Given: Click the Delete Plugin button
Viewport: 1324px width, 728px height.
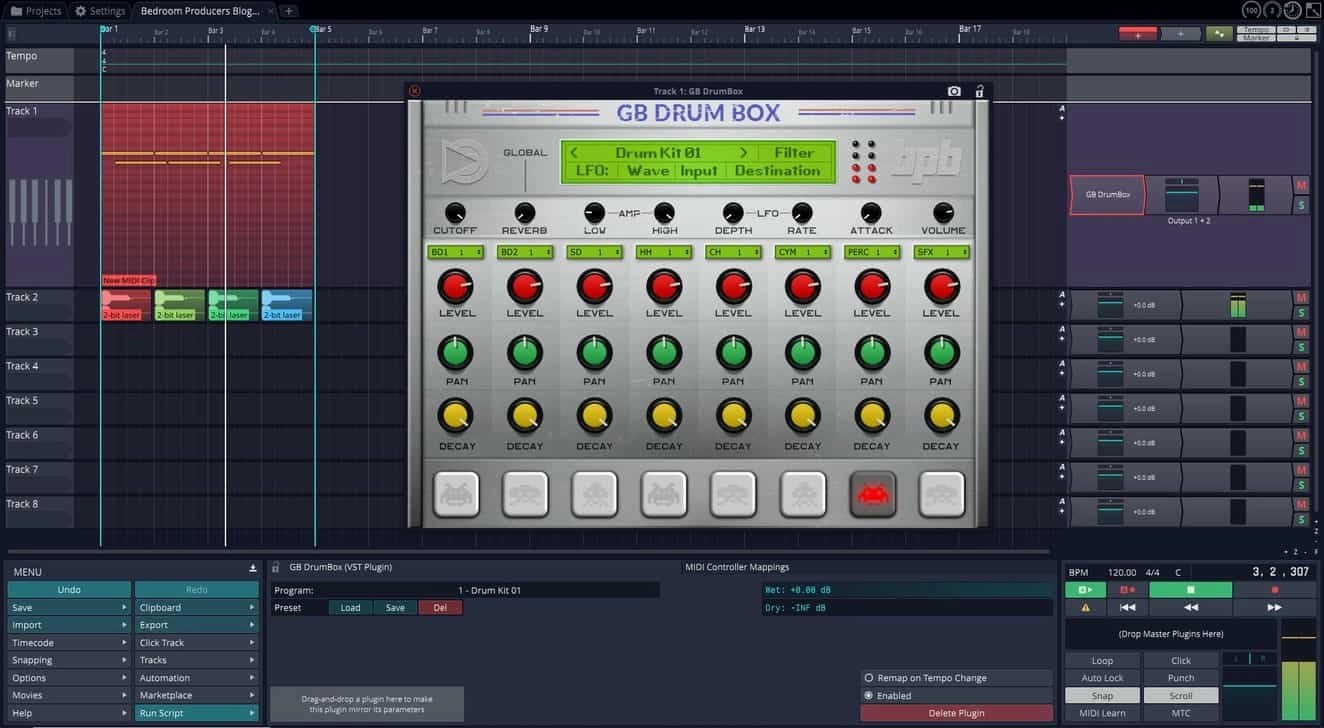Looking at the screenshot, I should pyautogui.click(x=956, y=712).
